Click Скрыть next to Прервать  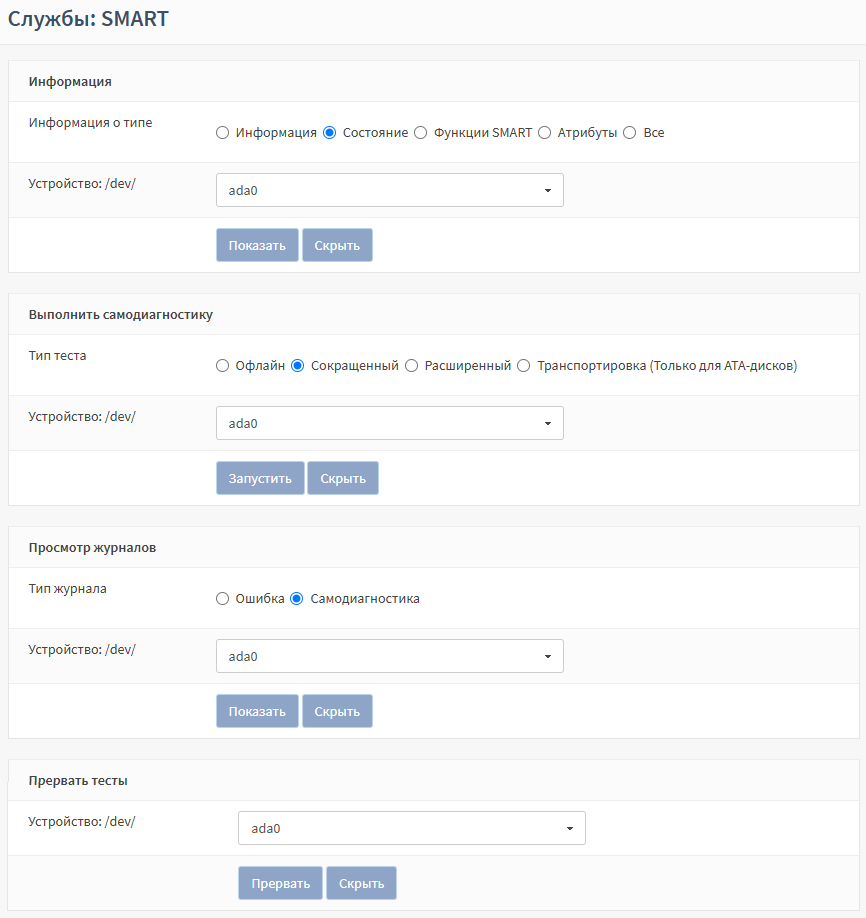click(x=361, y=883)
